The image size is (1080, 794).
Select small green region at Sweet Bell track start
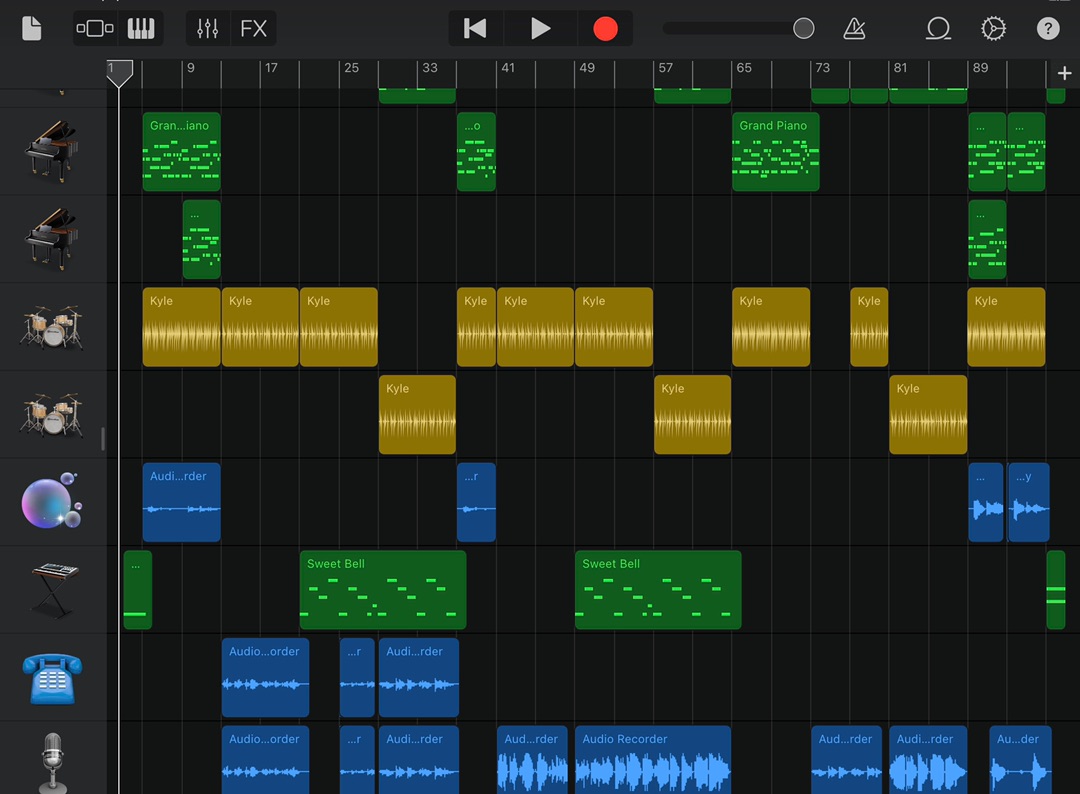[138, 589]
